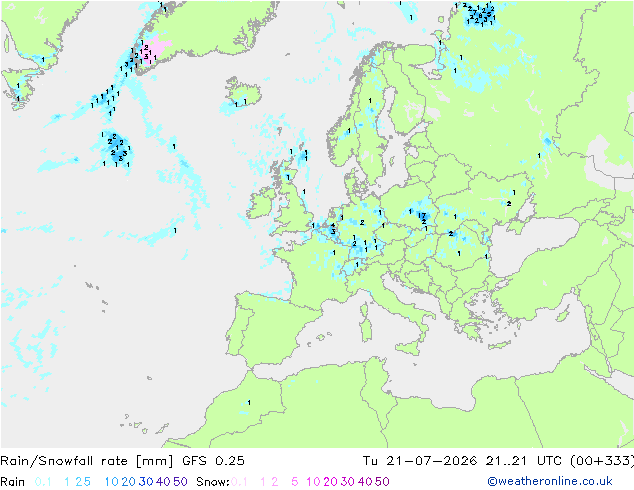Click the 'Snow:' legend label
The height and width of the screenshot is (490, 634).
click(x=213, y=482)
